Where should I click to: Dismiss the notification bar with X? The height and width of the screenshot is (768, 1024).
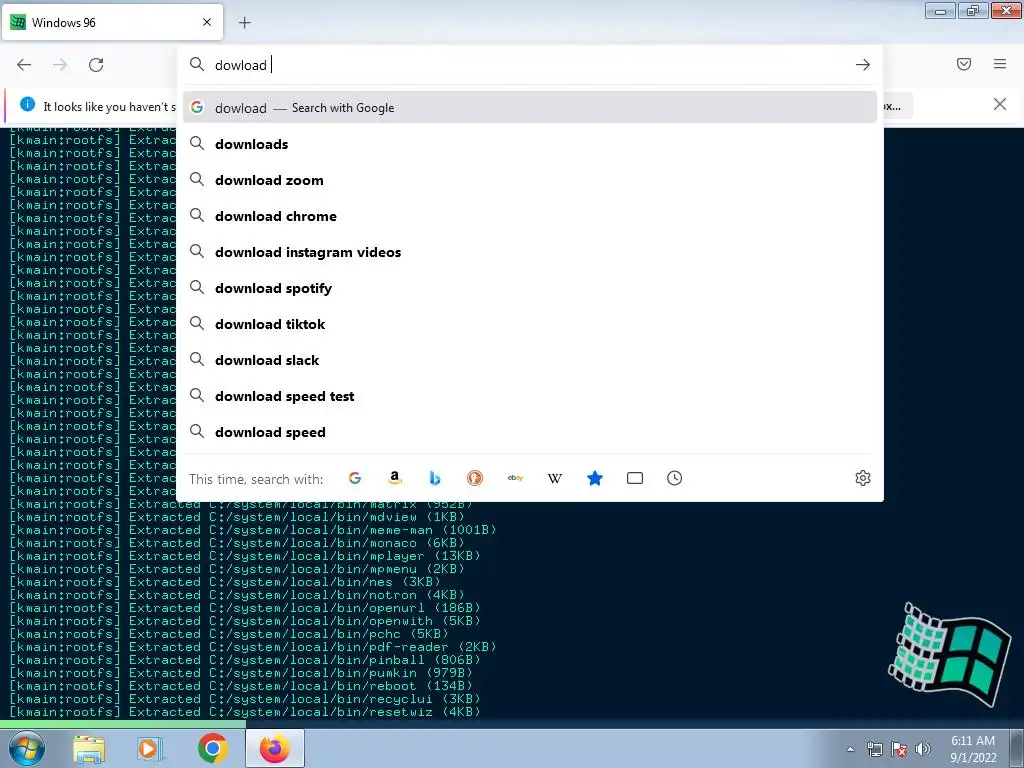[1000, 104]
